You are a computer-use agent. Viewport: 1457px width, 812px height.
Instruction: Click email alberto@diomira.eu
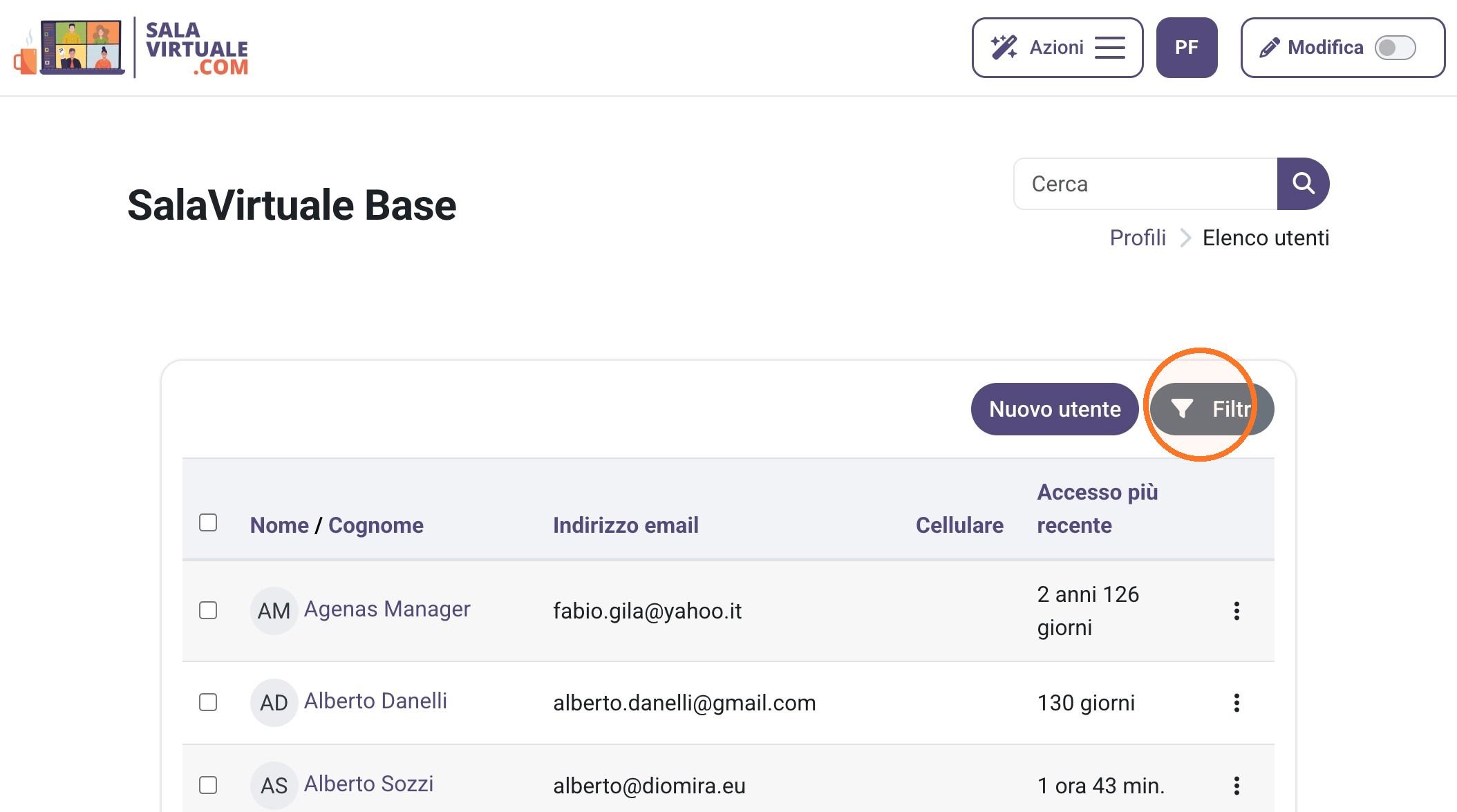tap(649, 786)
